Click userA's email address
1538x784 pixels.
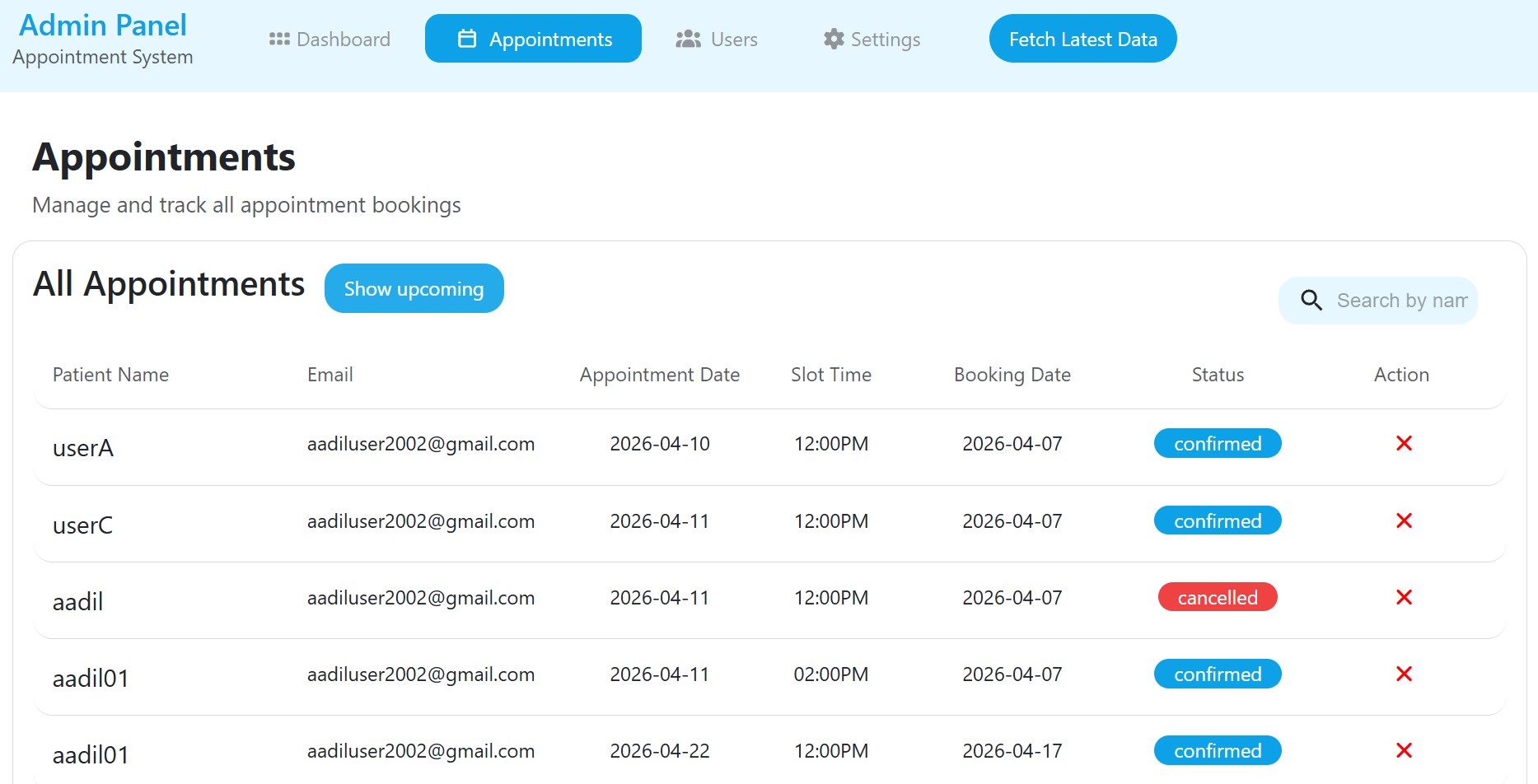[x=421, y=444]
